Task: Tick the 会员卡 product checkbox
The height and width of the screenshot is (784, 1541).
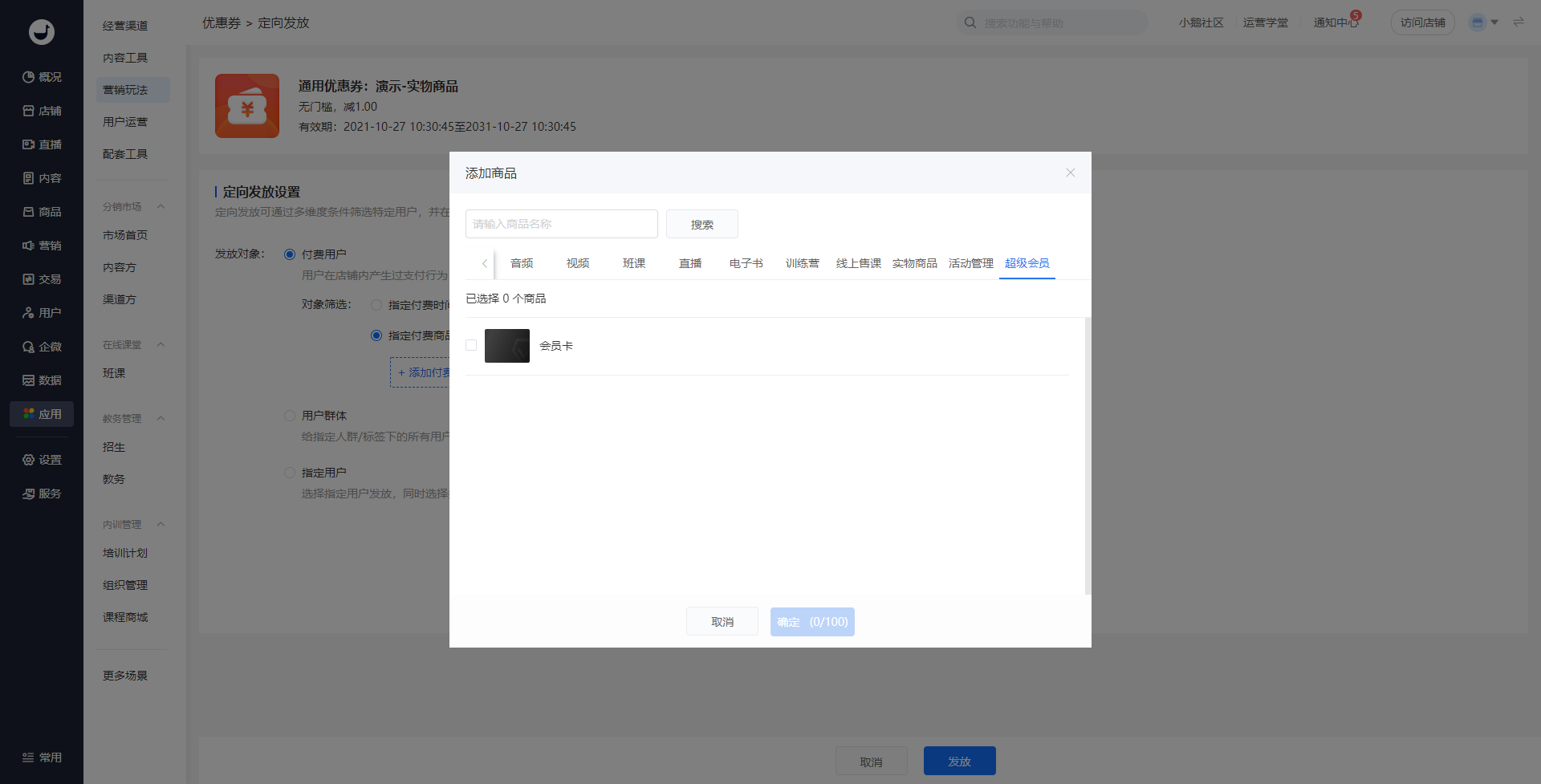Action: point(471,345)
